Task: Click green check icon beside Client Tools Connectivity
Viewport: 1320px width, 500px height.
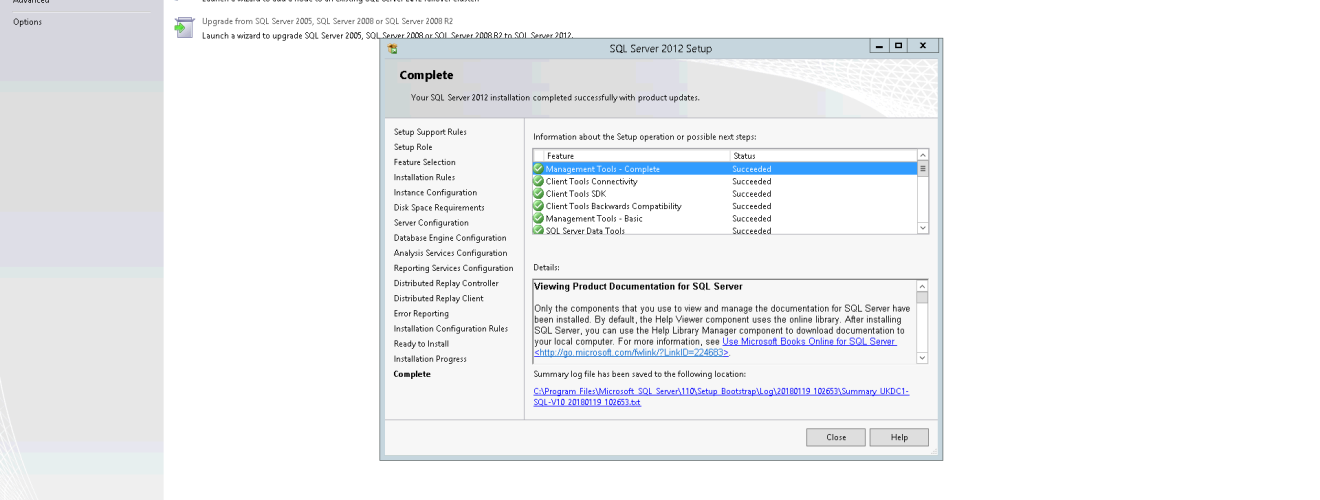Action: tap(539, 181)
